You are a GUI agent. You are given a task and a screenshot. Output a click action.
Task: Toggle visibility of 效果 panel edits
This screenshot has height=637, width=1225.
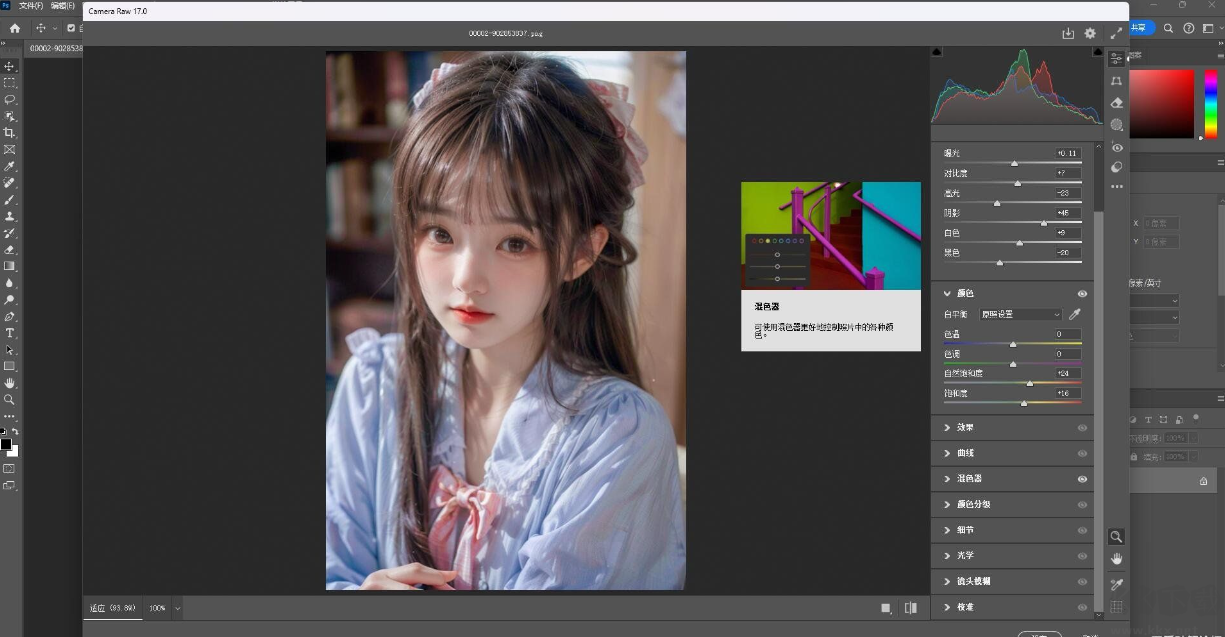[x=1082, y=427]
